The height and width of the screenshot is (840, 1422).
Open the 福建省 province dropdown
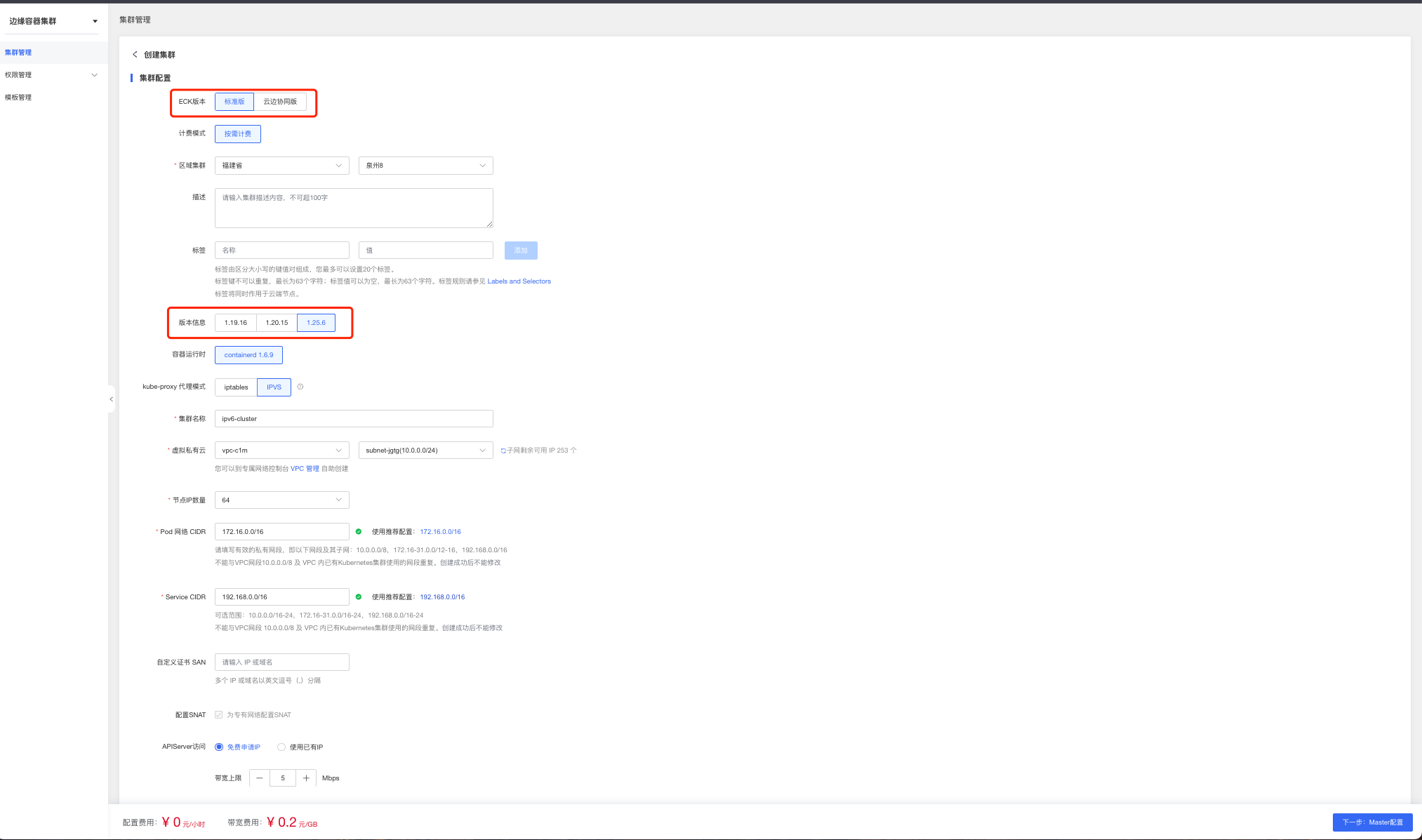pyautogui.click(x=282, y=166)
